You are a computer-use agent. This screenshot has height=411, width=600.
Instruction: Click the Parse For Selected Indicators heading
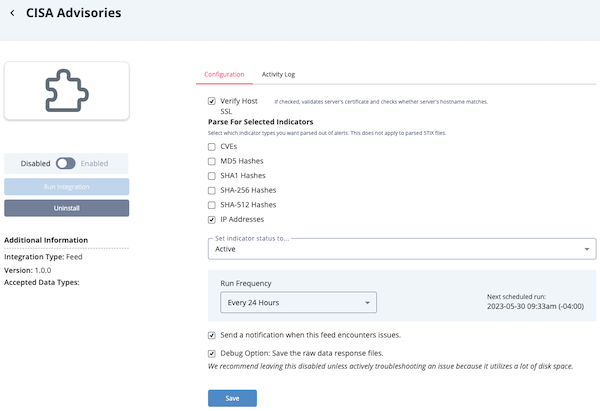coord(261,122)
